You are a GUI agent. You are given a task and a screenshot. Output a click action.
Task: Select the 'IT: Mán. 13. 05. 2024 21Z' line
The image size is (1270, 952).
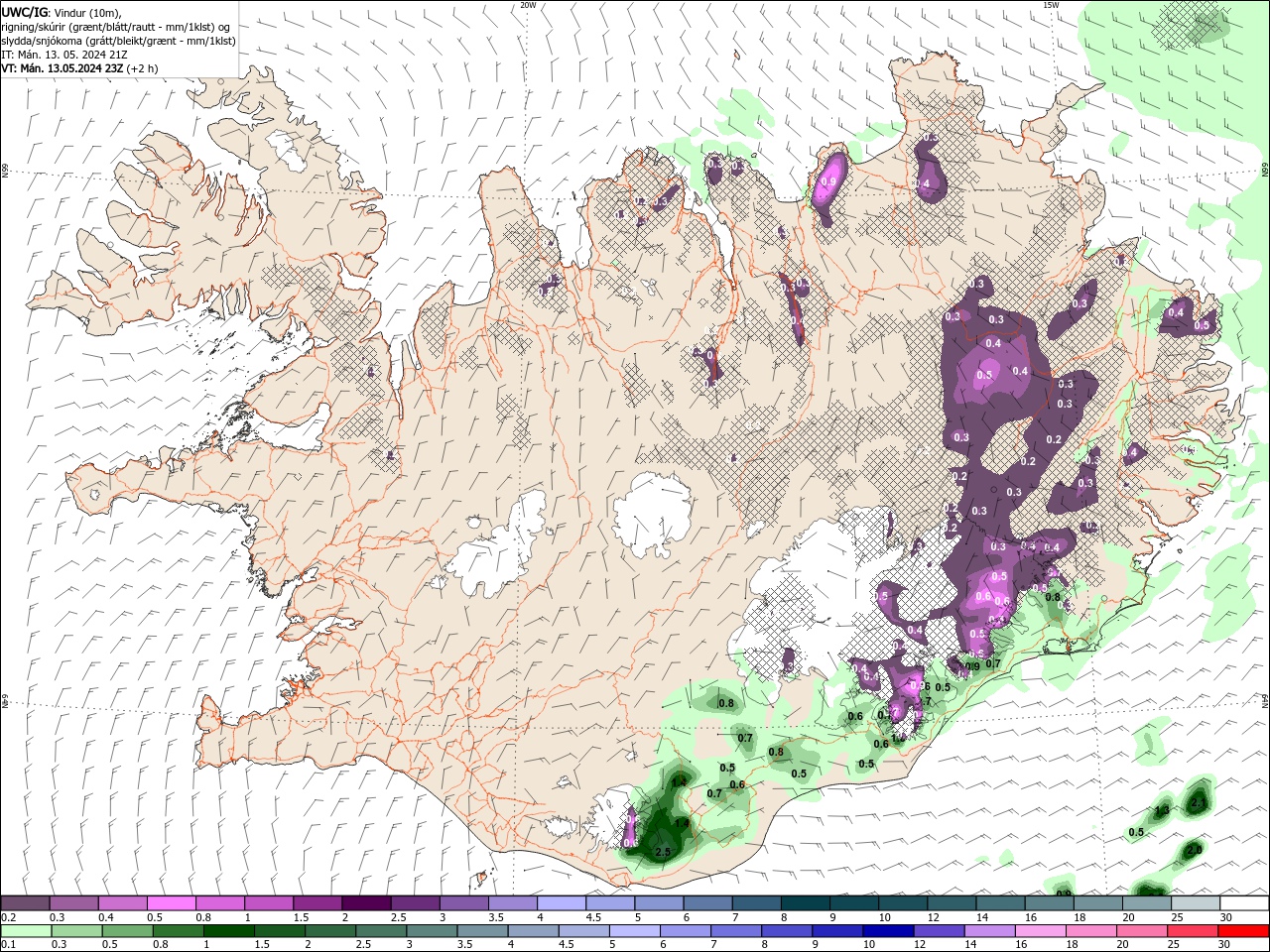coord(65,55)
